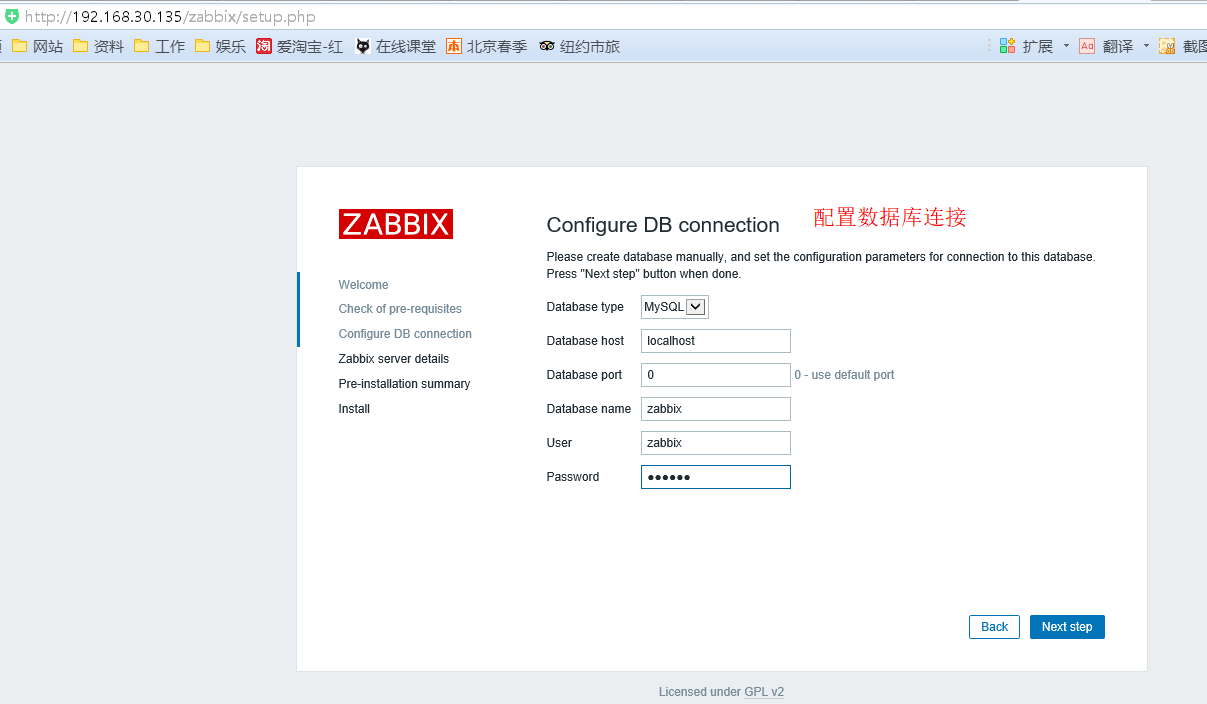Screen dimensions: 1207x704
Task: Select the Welcome step in sidebar
Action: (364, 285)
